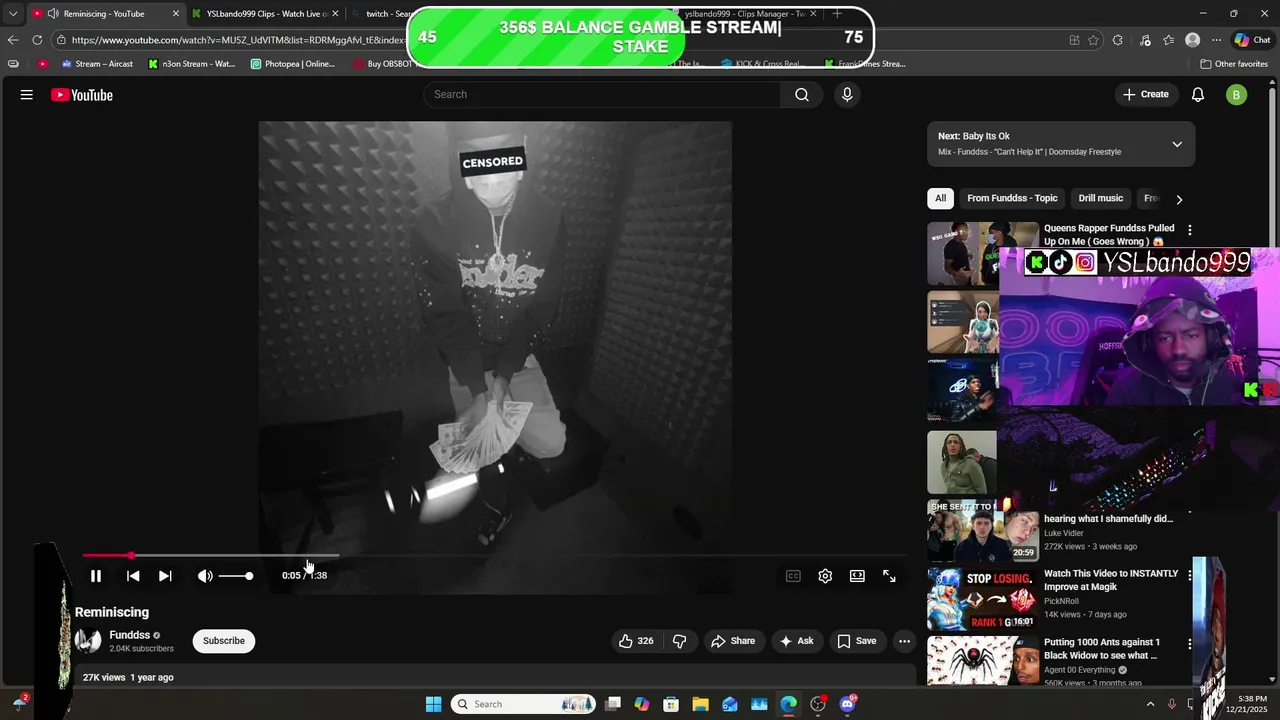Select From Funddss - Topic chip

1012,198
